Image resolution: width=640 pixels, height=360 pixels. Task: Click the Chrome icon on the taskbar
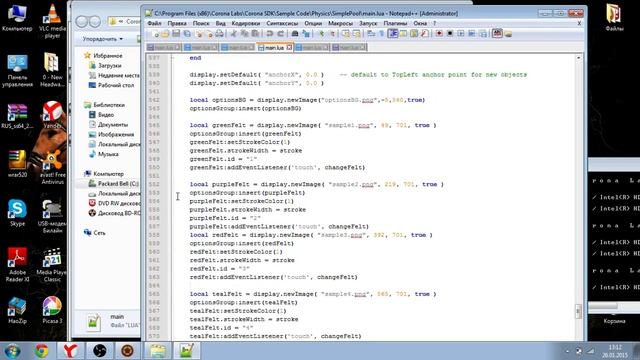(41, 351)
